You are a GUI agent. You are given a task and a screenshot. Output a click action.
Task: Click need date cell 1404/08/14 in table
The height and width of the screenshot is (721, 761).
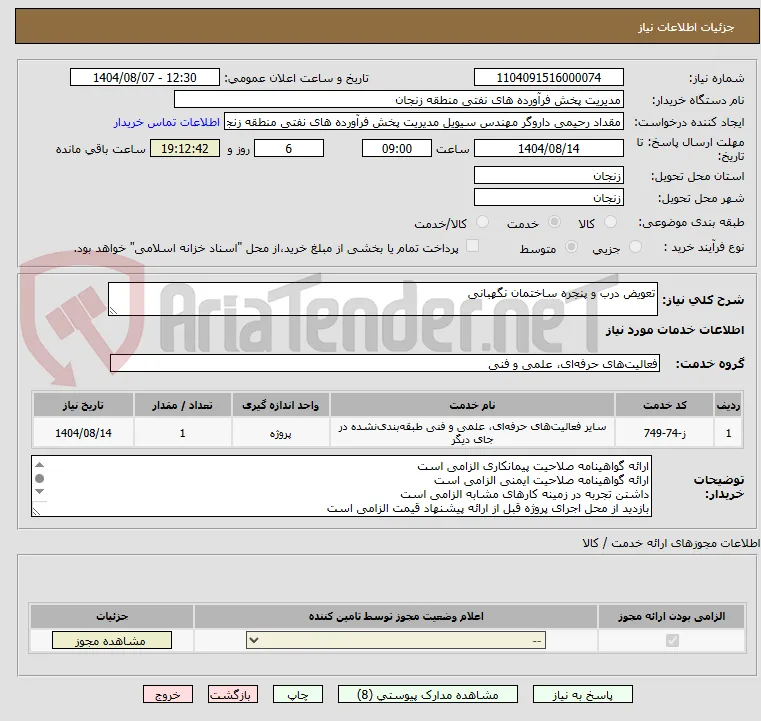point(83,433)
